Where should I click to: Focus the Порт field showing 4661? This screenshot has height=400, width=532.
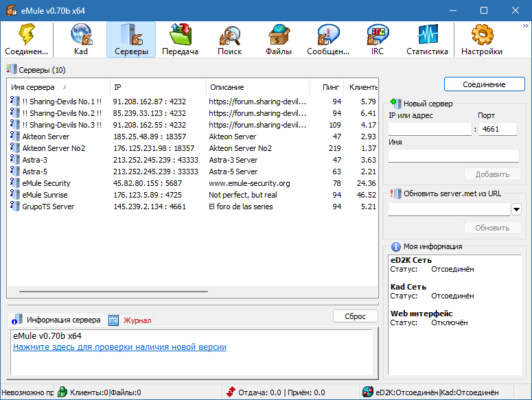tap(497, 129)
